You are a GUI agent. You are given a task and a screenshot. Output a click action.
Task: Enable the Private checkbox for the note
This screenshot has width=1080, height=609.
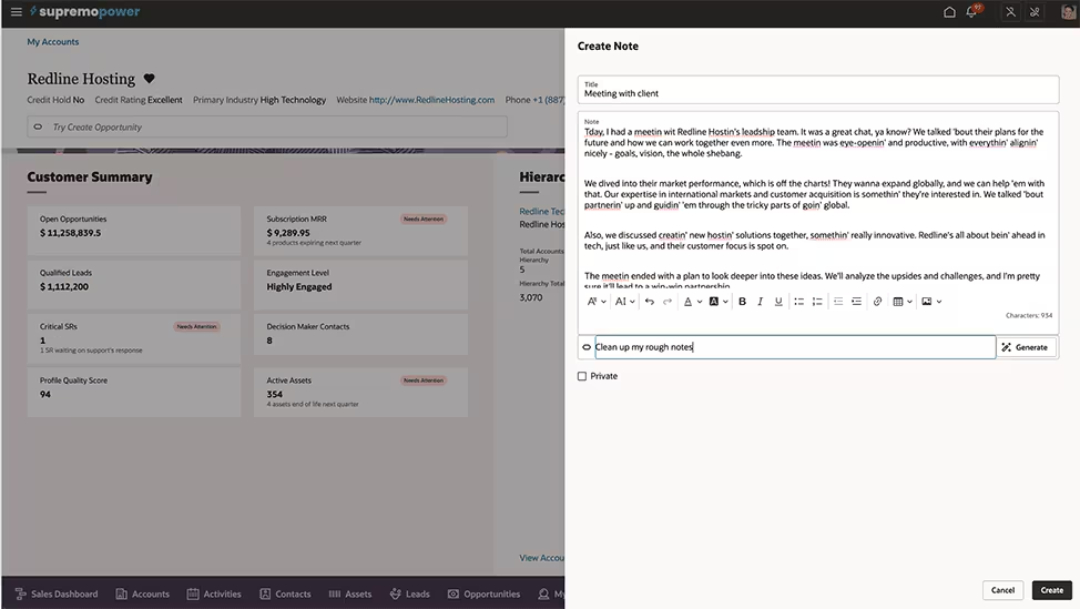[584, 376]
